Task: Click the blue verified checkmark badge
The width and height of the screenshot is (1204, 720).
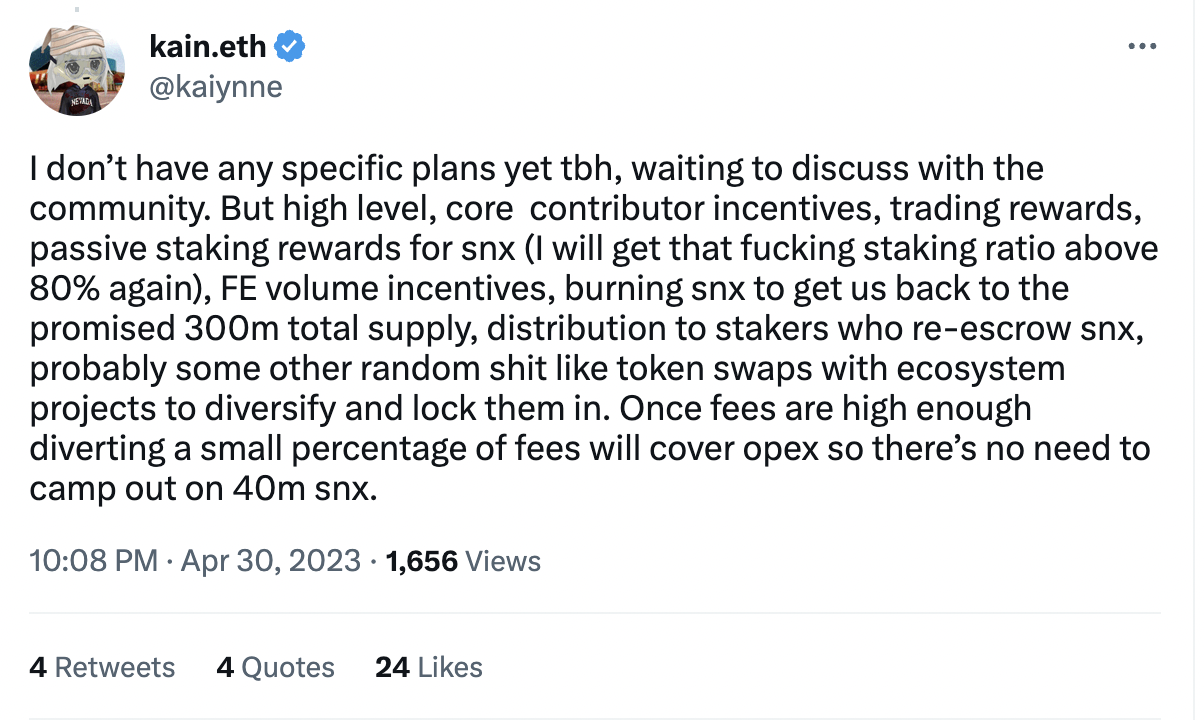Action: point(290,46)
